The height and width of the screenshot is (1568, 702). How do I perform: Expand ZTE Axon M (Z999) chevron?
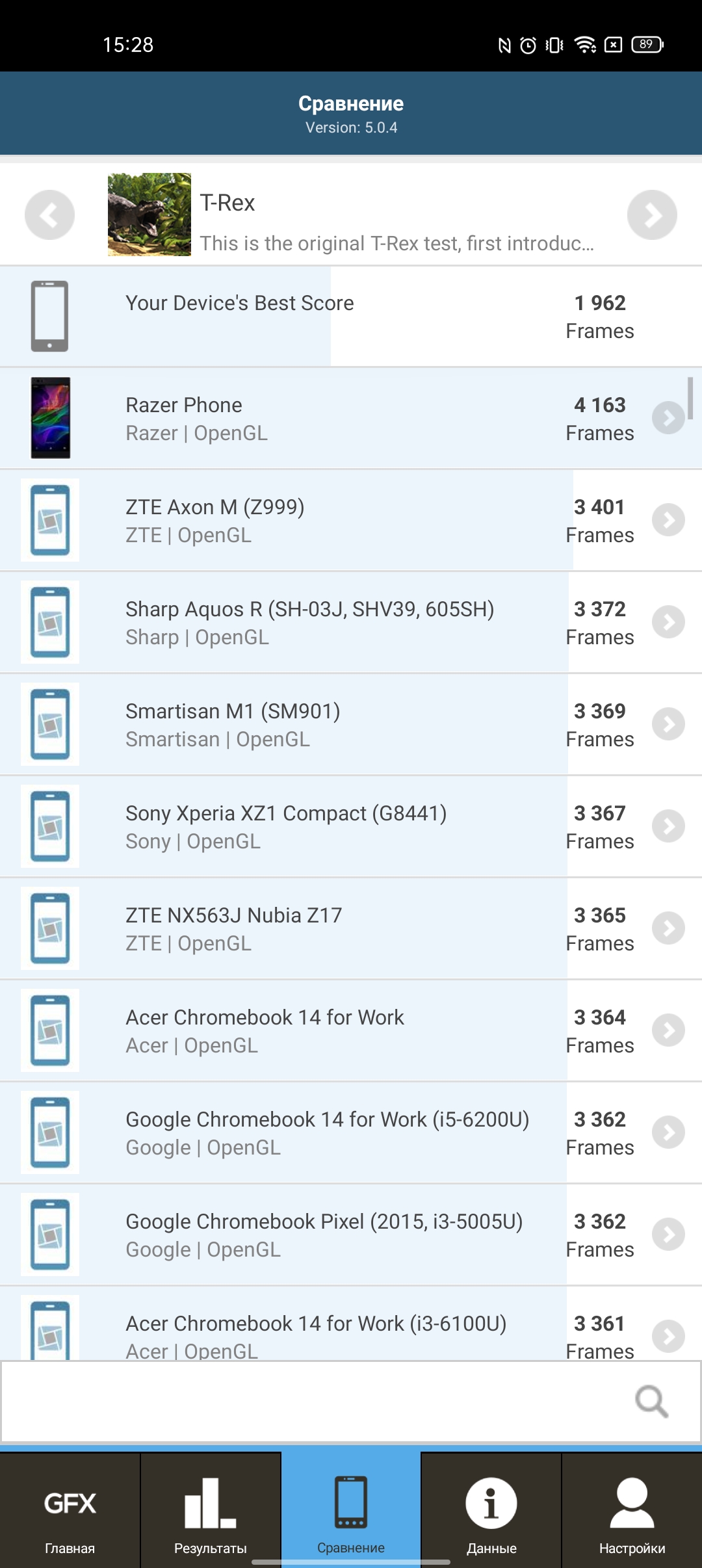pos(668,520)
